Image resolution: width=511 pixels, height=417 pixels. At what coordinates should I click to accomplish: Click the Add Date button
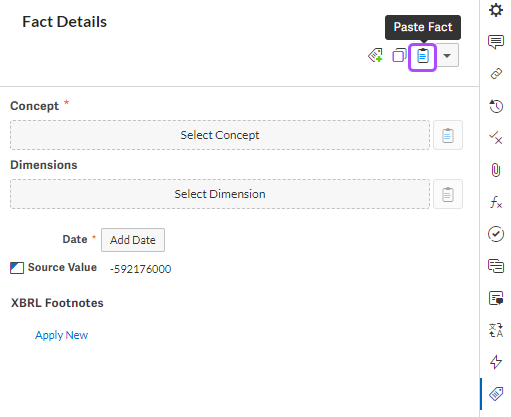pyautogui.click(x=133, y=240)
